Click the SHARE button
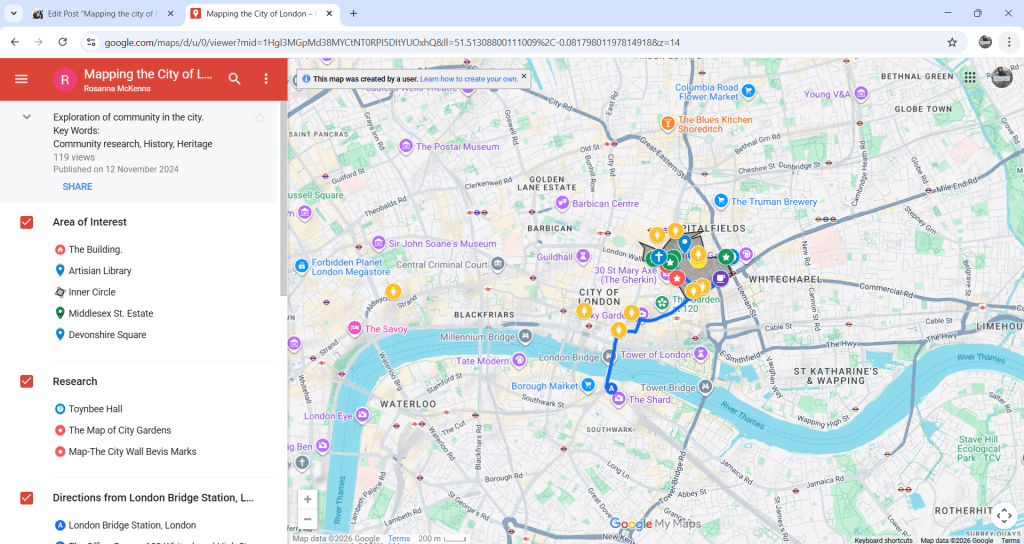Viewport: 1024px width, 544px height. pyautogui.click(x=77, y=187)
